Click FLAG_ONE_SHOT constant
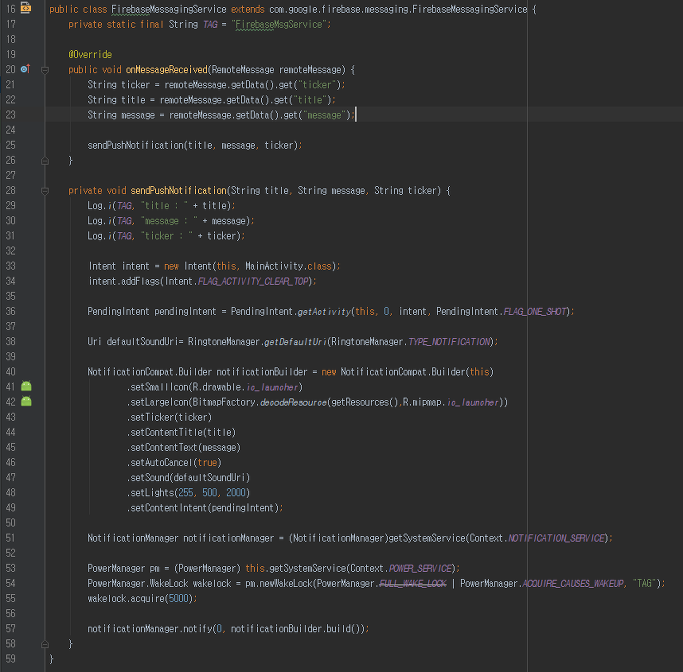This screenshot has width=683, height=672. click(535, 312)
